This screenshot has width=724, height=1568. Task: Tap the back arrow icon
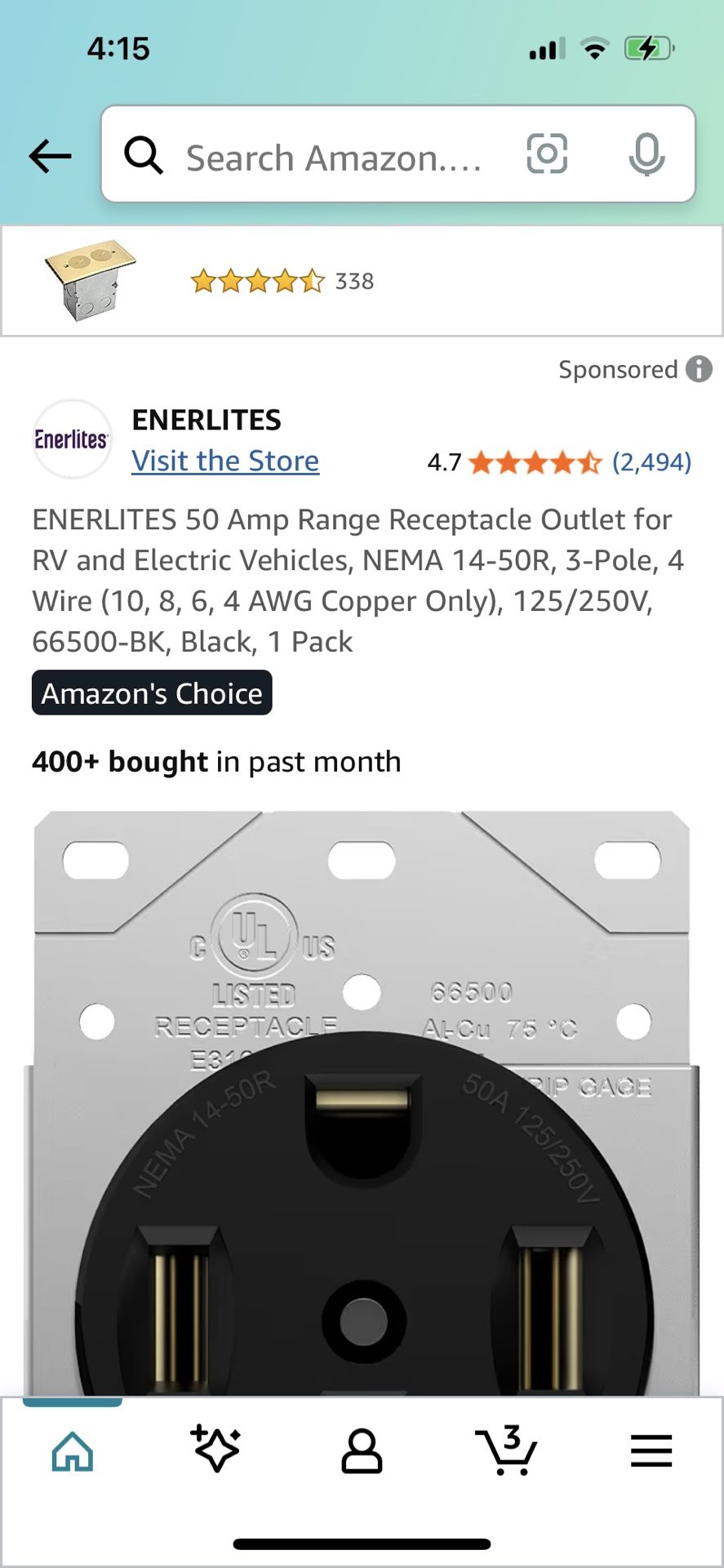50,155
